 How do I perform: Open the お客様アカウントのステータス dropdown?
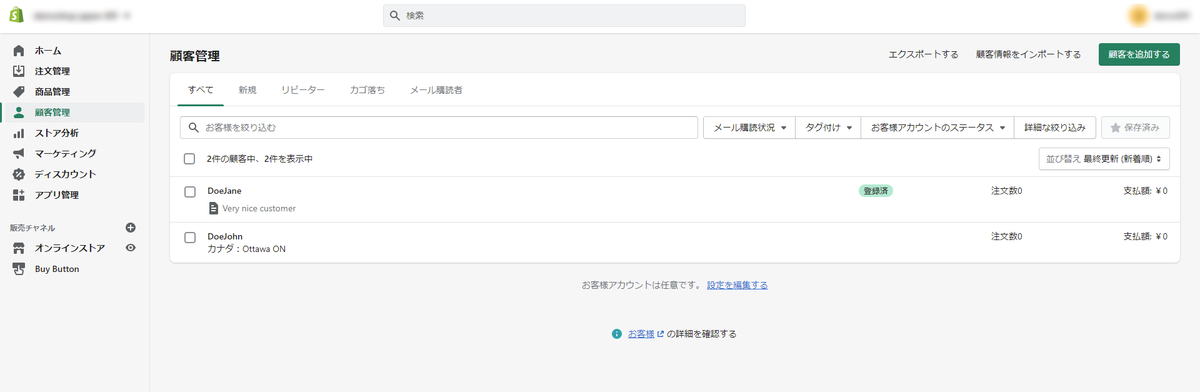coord(937,128)
